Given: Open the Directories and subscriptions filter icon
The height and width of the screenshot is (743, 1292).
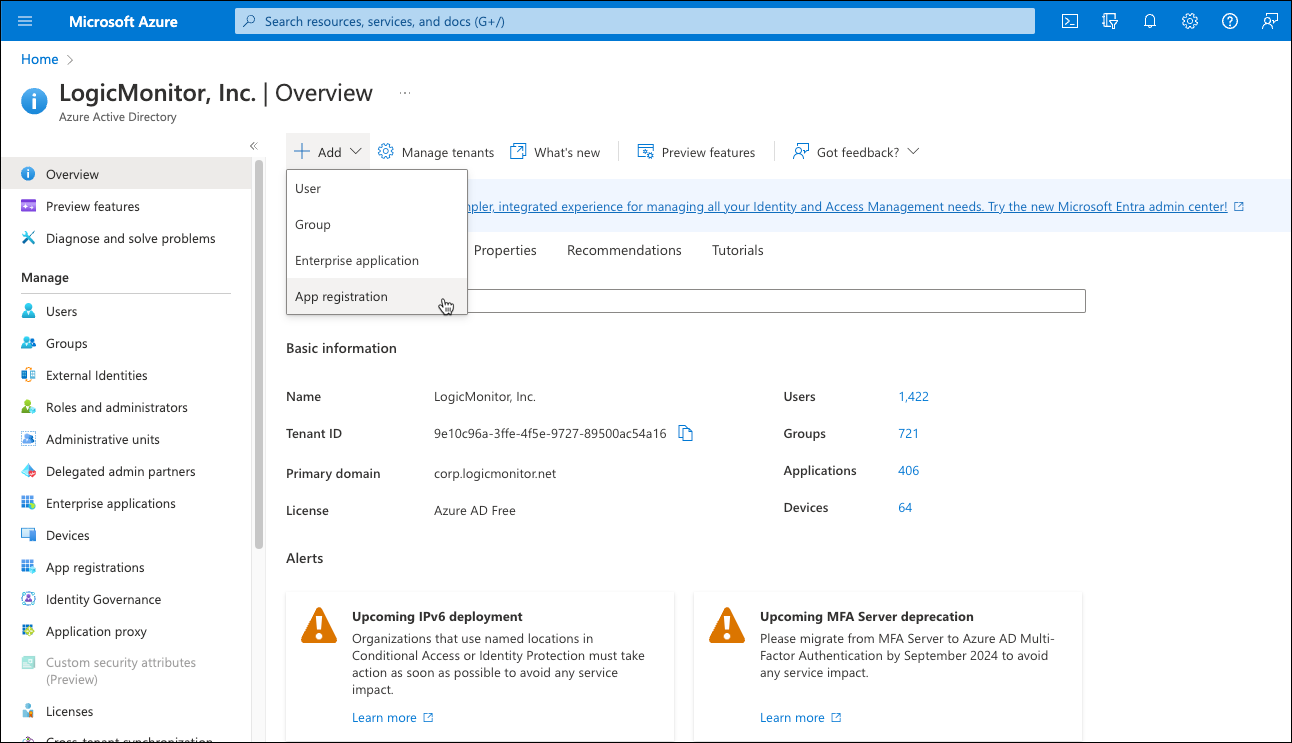Looking at the screenshot, I should pyautogui.click(x=1110, y=21).
